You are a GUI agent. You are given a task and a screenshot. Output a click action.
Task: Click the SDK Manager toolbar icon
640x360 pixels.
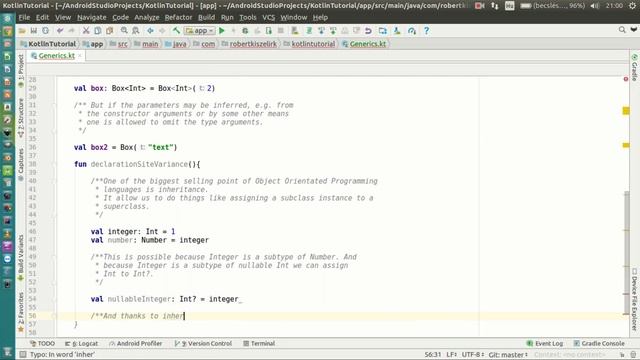pos(397,31)
